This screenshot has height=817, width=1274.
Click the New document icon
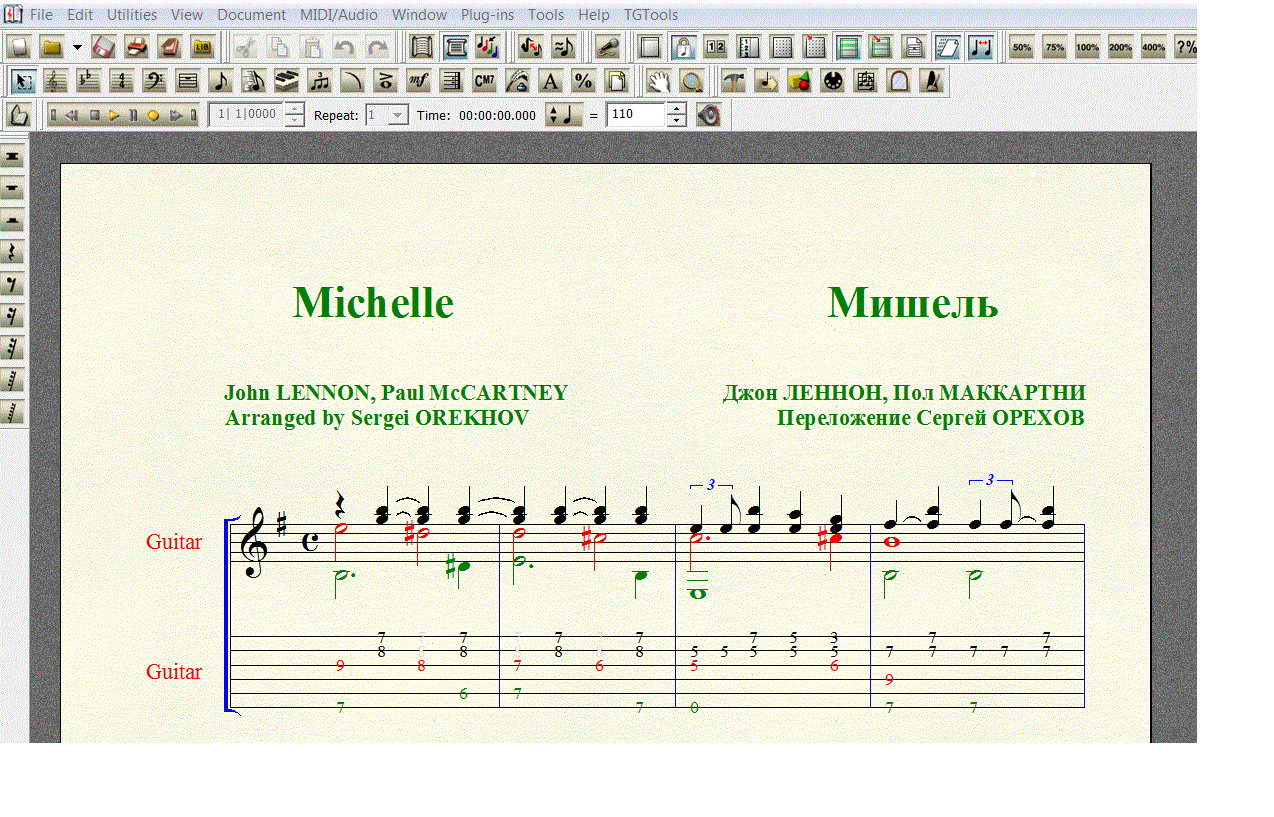20,47
